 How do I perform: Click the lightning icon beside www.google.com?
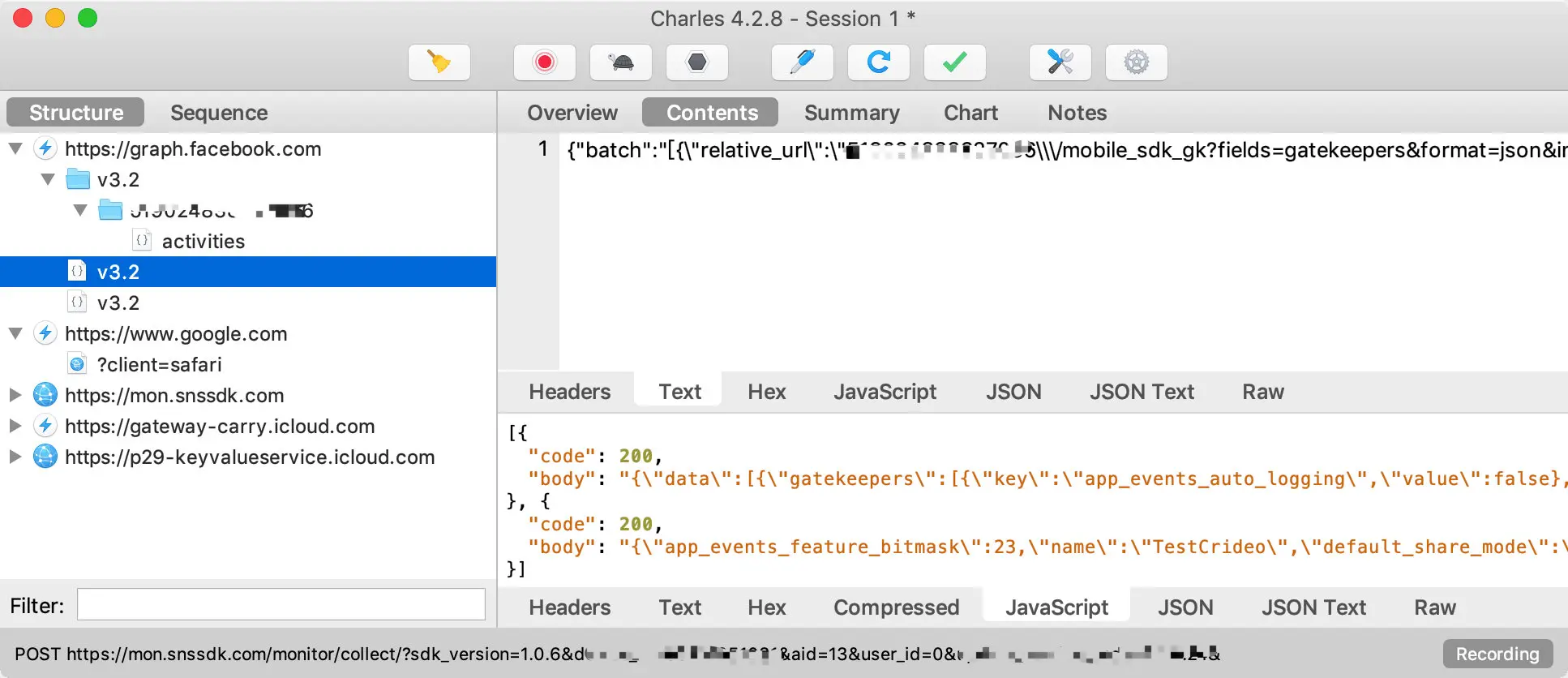click(x=45, y=333)
